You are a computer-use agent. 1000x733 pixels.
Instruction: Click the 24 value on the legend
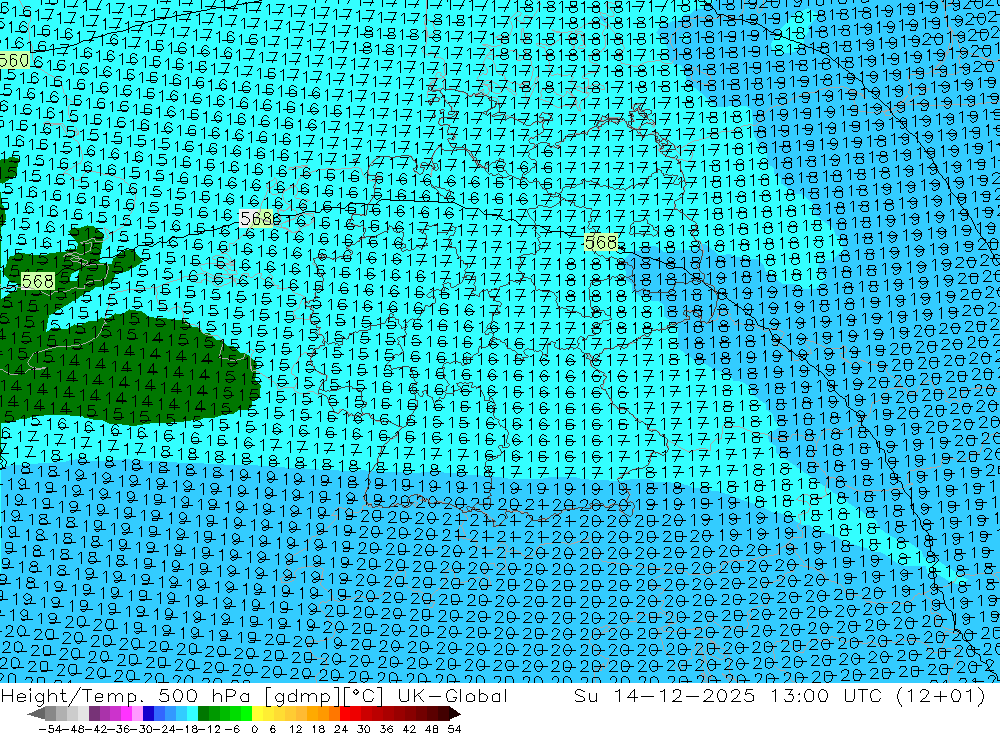(341, 729)
